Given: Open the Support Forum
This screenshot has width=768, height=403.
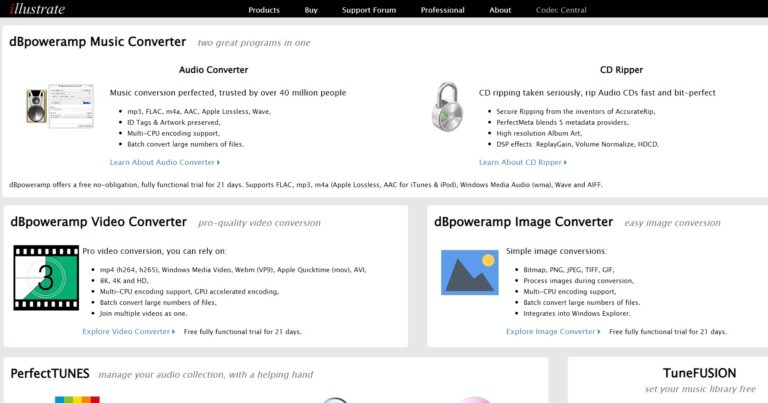Looking at the screenshot, I should coord(370,10).
